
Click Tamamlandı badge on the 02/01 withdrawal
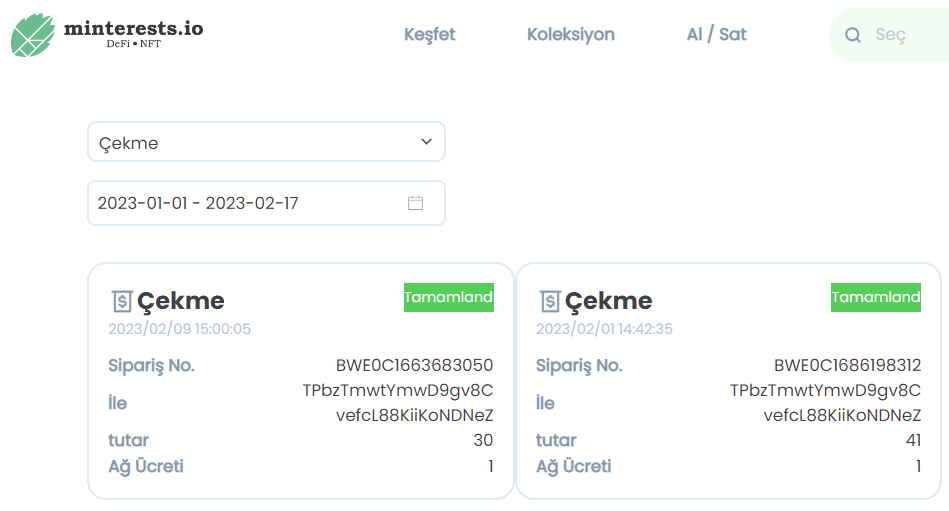tap(876, 297)
